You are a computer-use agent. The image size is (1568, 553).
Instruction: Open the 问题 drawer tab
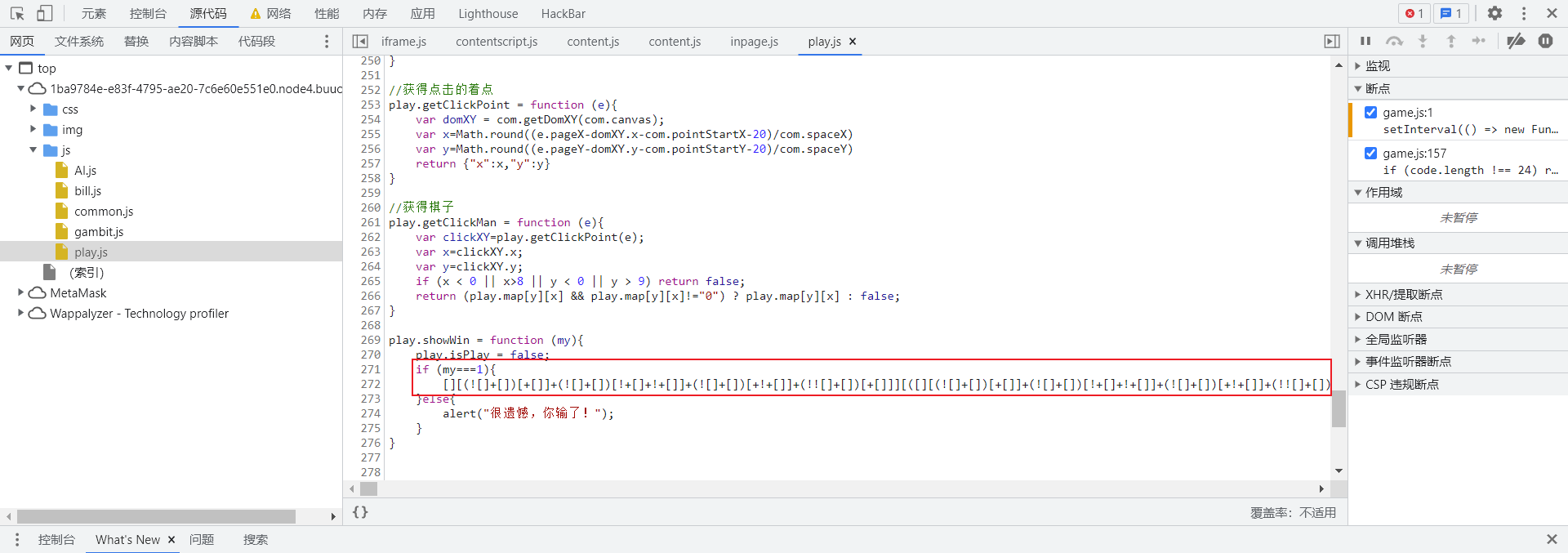tap(202, 539)
